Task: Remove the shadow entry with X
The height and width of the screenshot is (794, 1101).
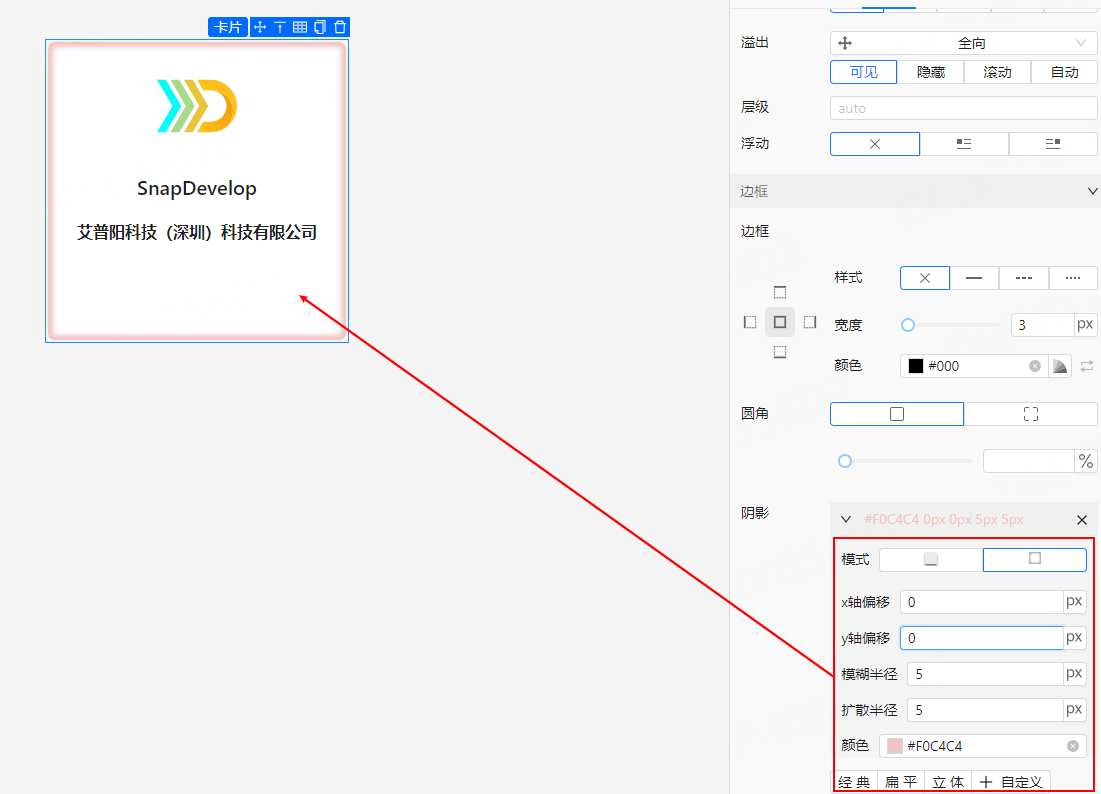Action: [1082, 520]
